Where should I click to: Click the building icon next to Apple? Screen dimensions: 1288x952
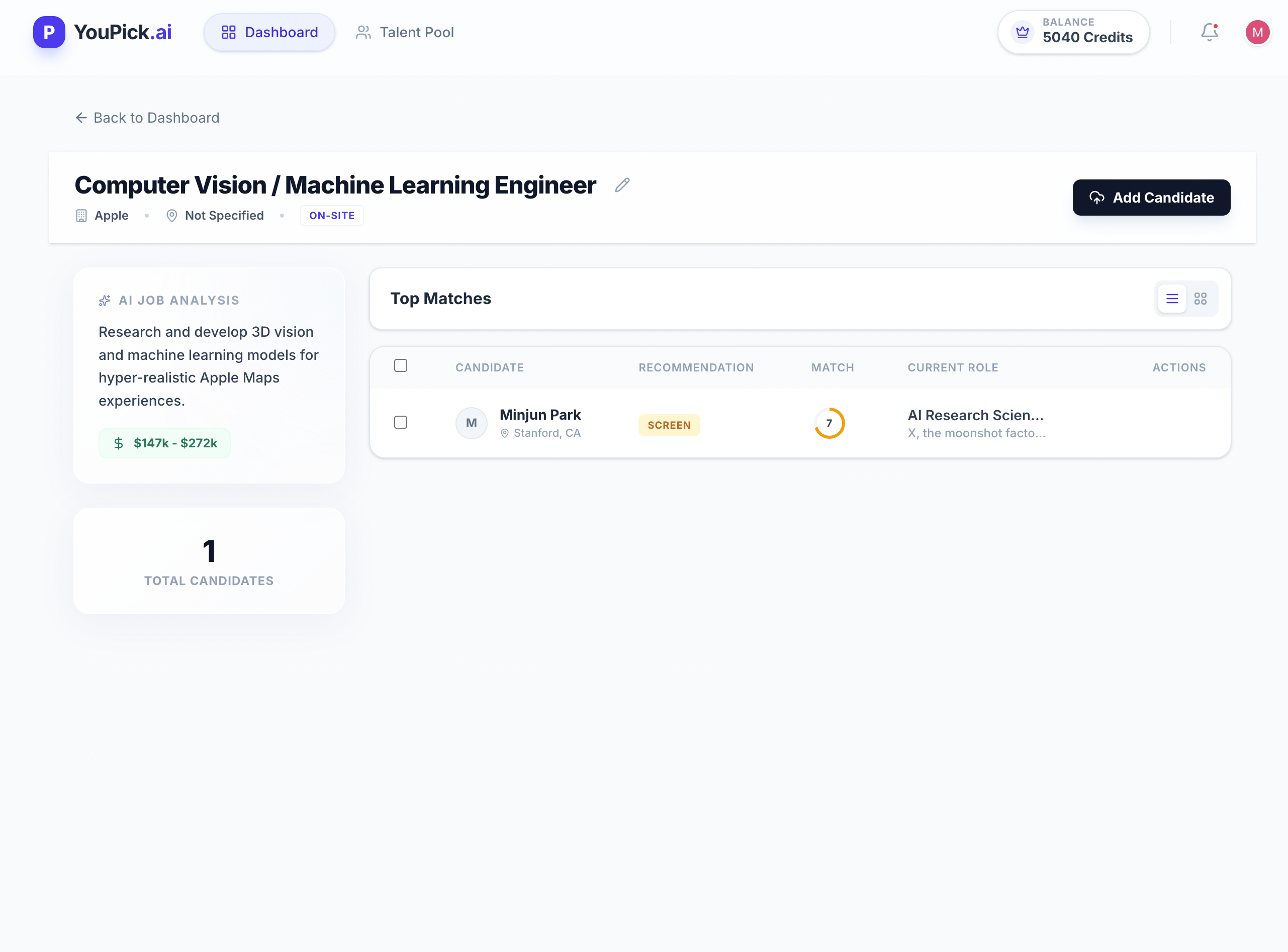click(x=80, y=216)
